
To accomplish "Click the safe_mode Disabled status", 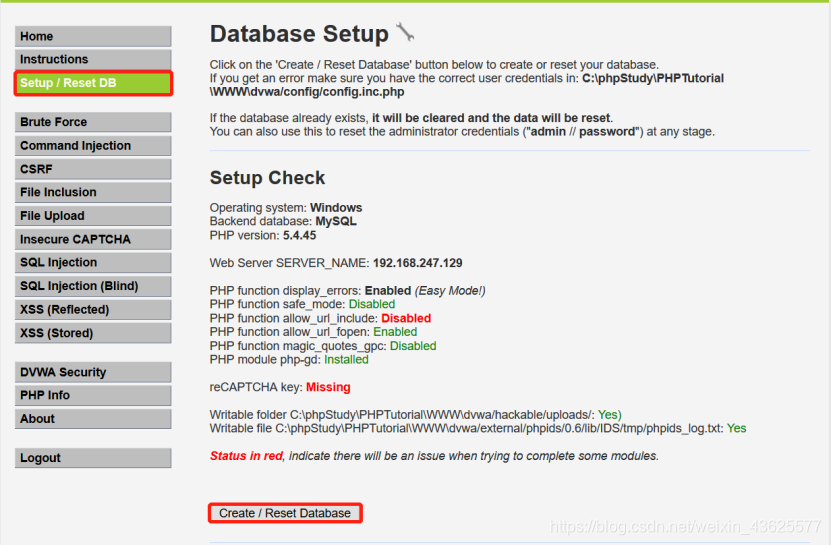I will (372, 304).
